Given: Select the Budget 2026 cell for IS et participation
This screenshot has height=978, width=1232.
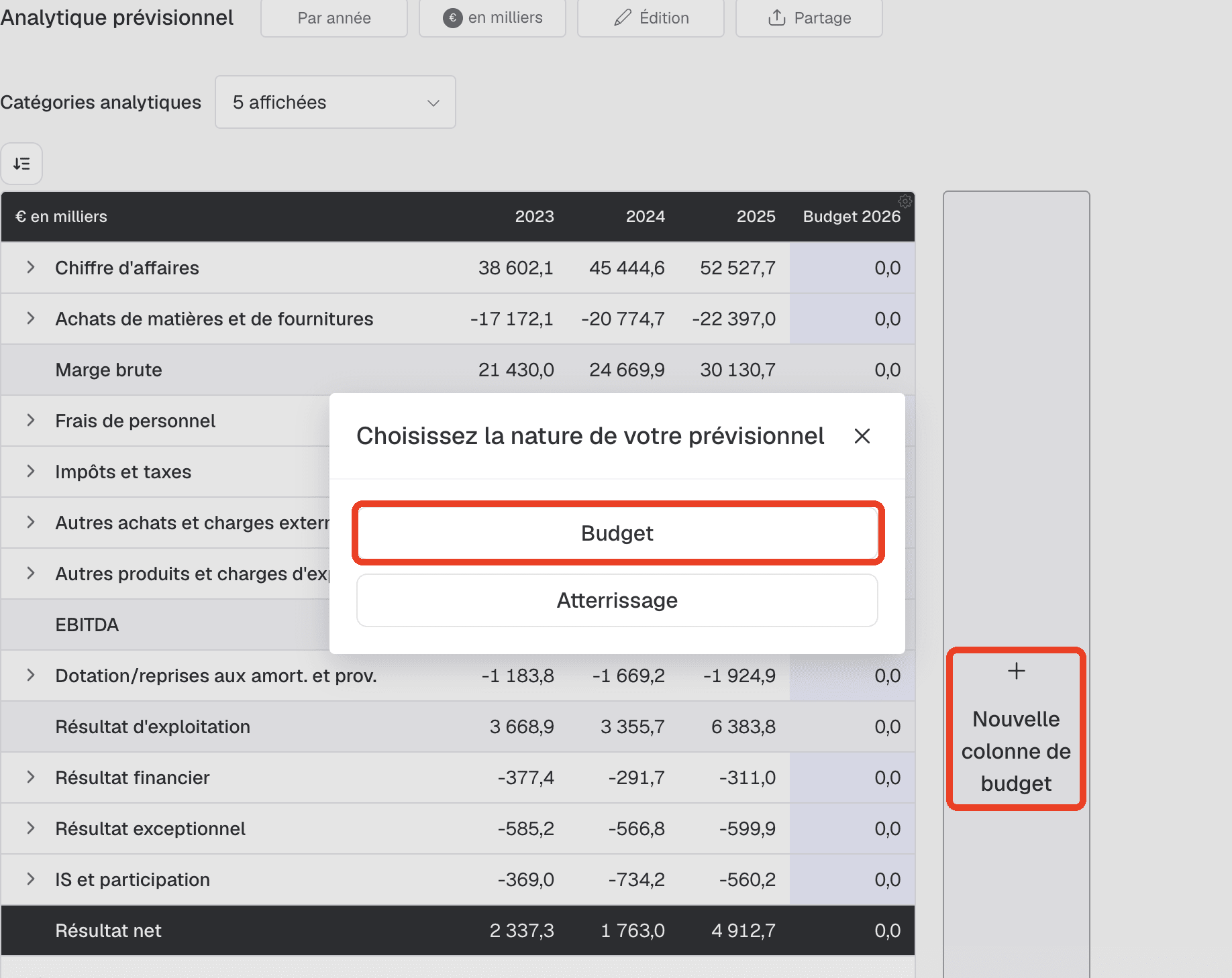Looking at the screenshot, I should (852, 879).
